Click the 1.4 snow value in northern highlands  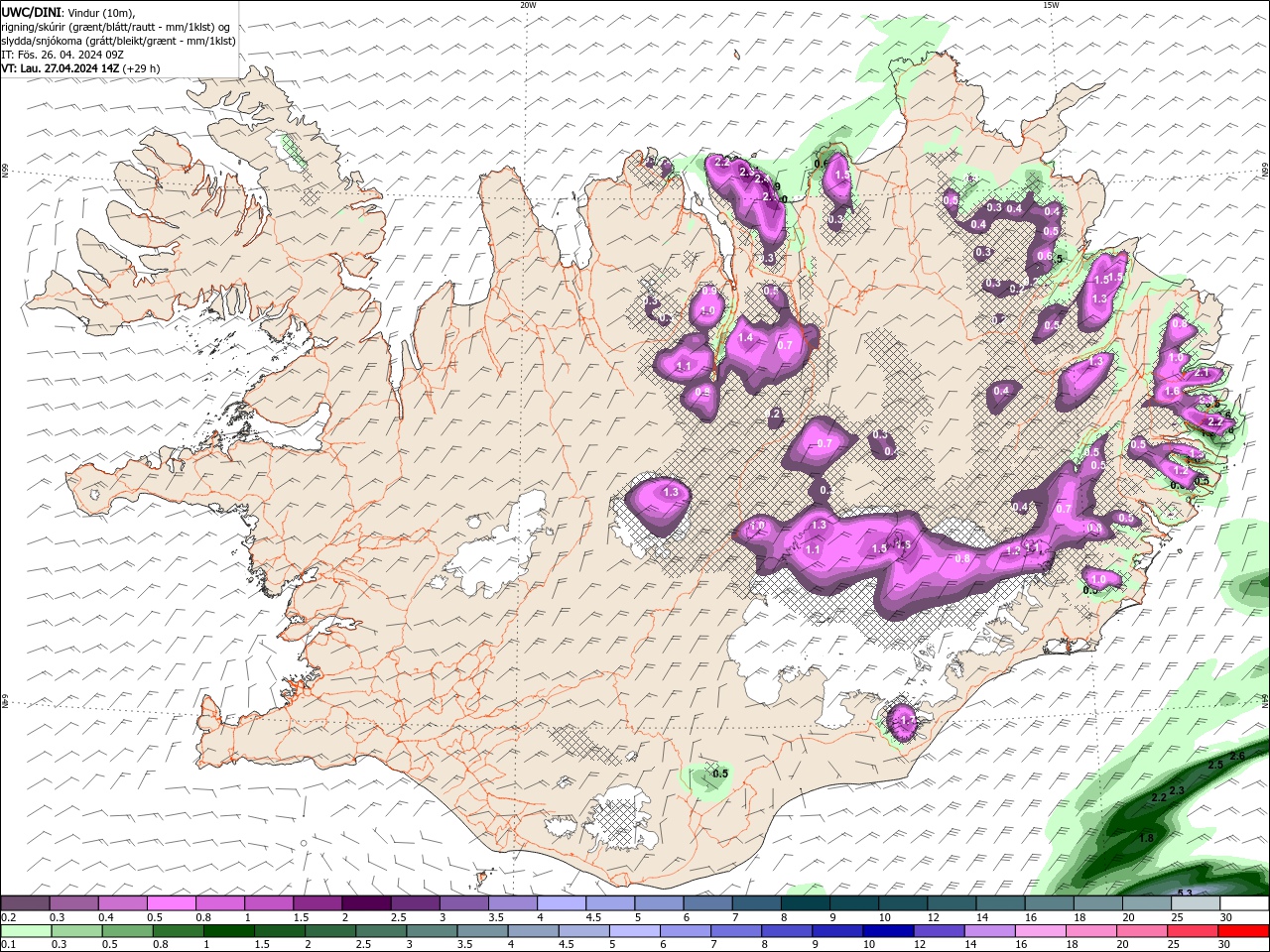746,338
